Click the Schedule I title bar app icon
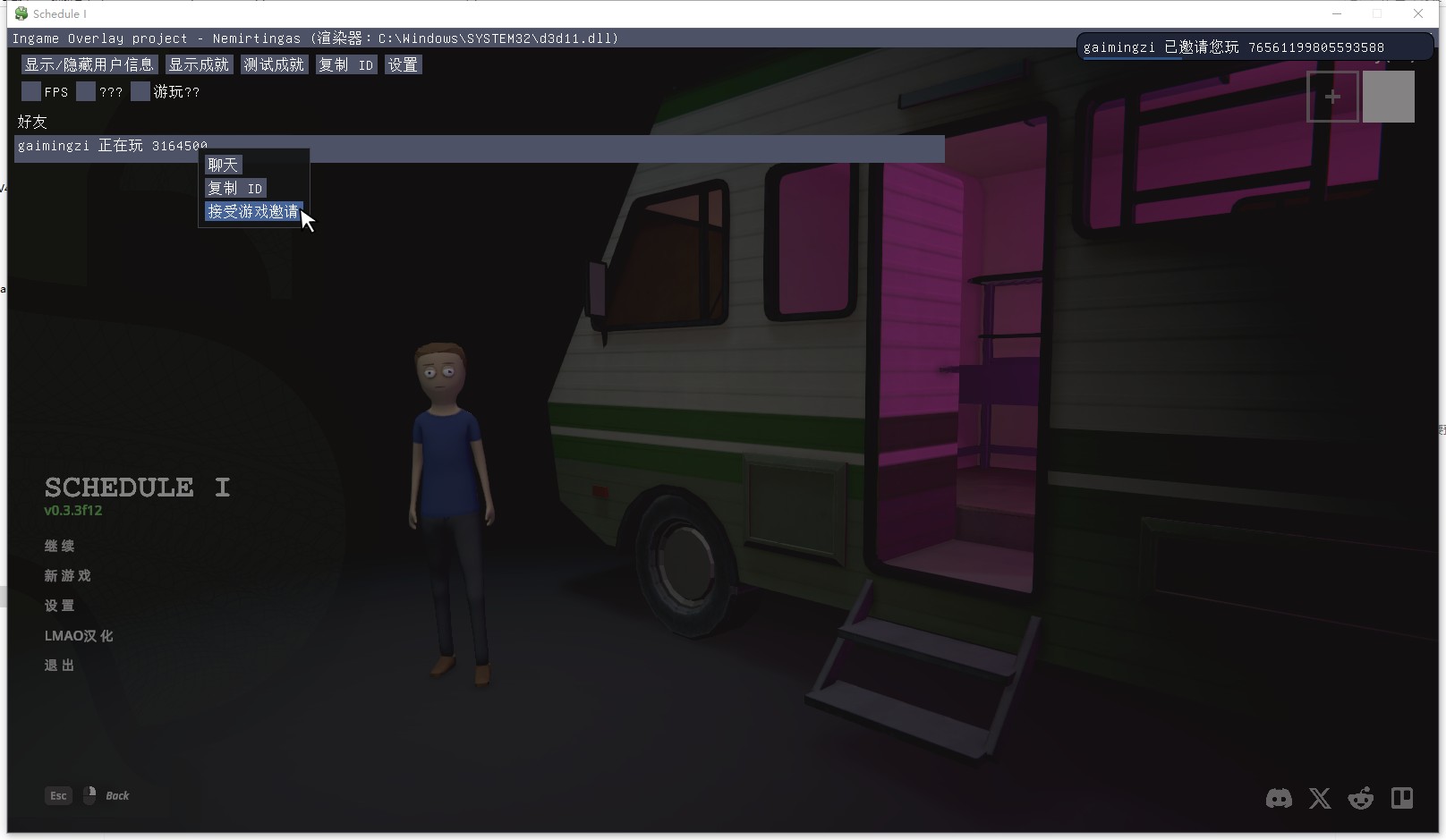This screenshot has width=1446, height=840. click(21, 13)
